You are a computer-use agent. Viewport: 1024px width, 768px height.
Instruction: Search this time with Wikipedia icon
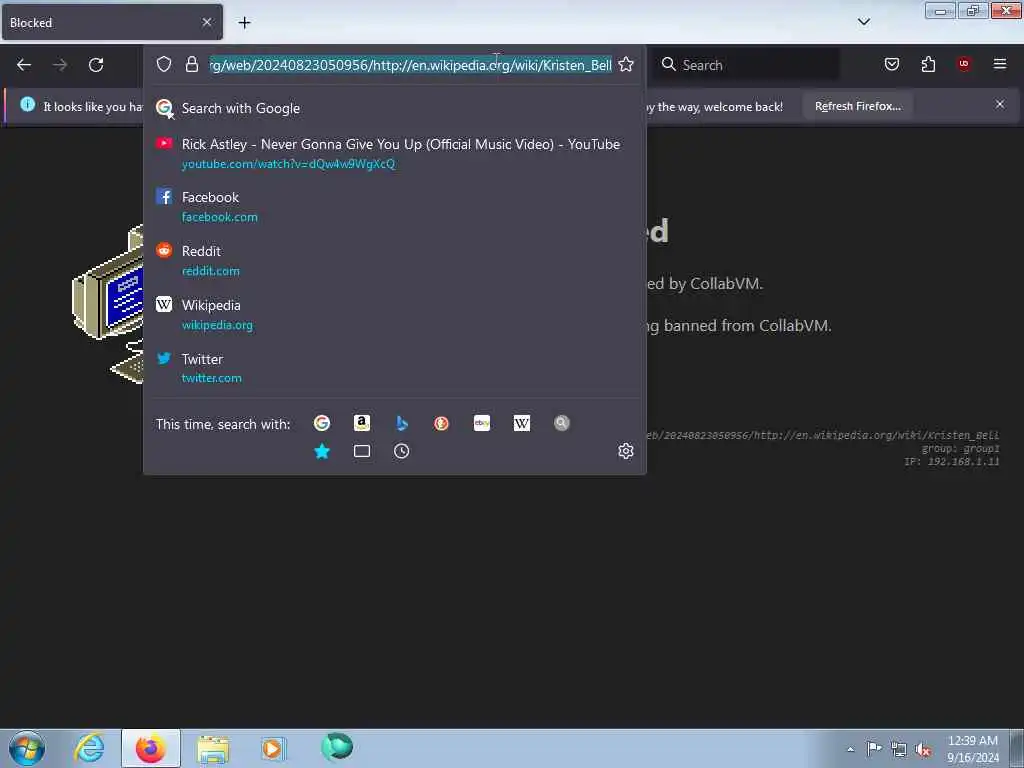coord(522,423)
